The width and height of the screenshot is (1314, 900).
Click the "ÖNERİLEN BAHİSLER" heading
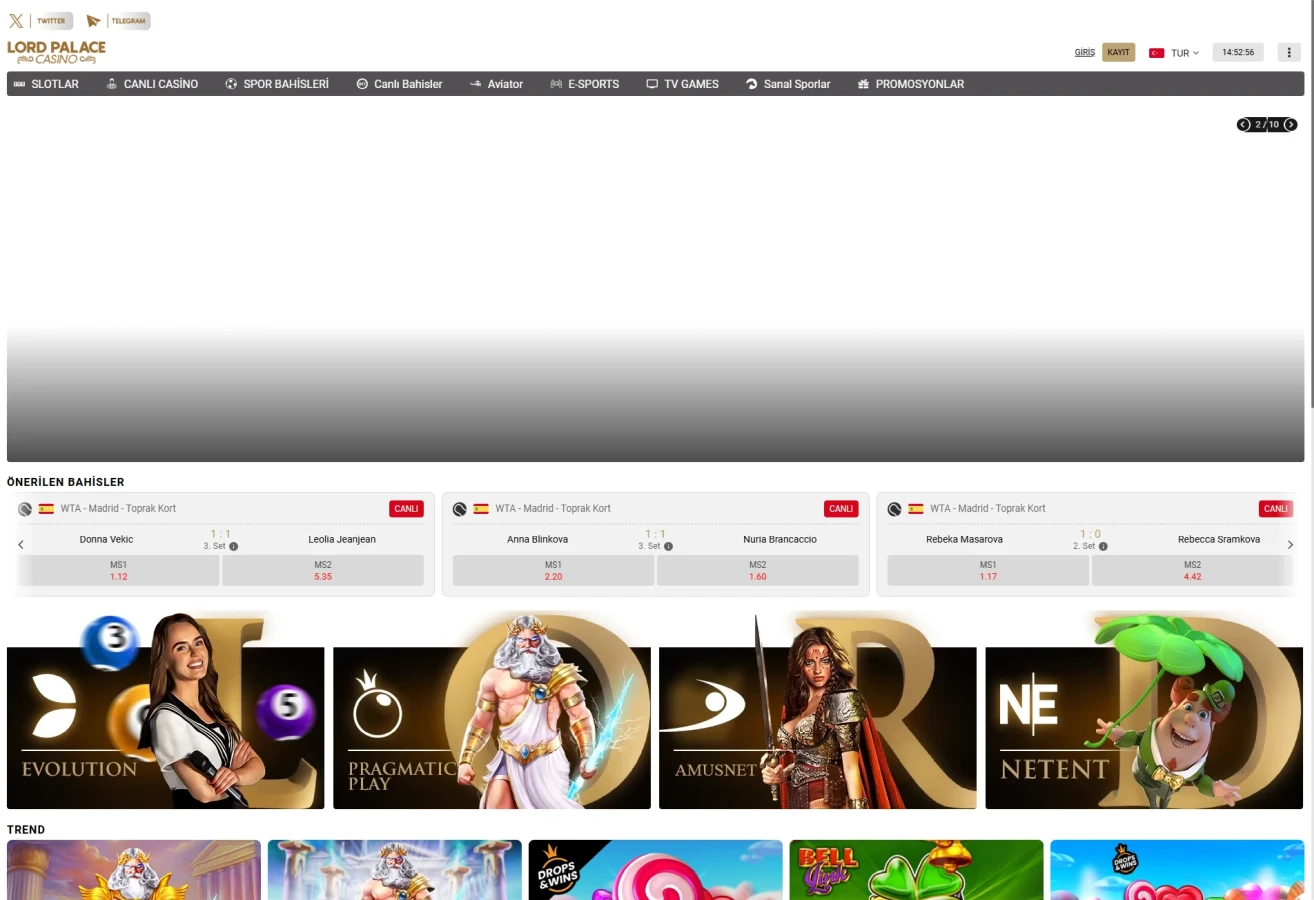click(x=66, y=482)
